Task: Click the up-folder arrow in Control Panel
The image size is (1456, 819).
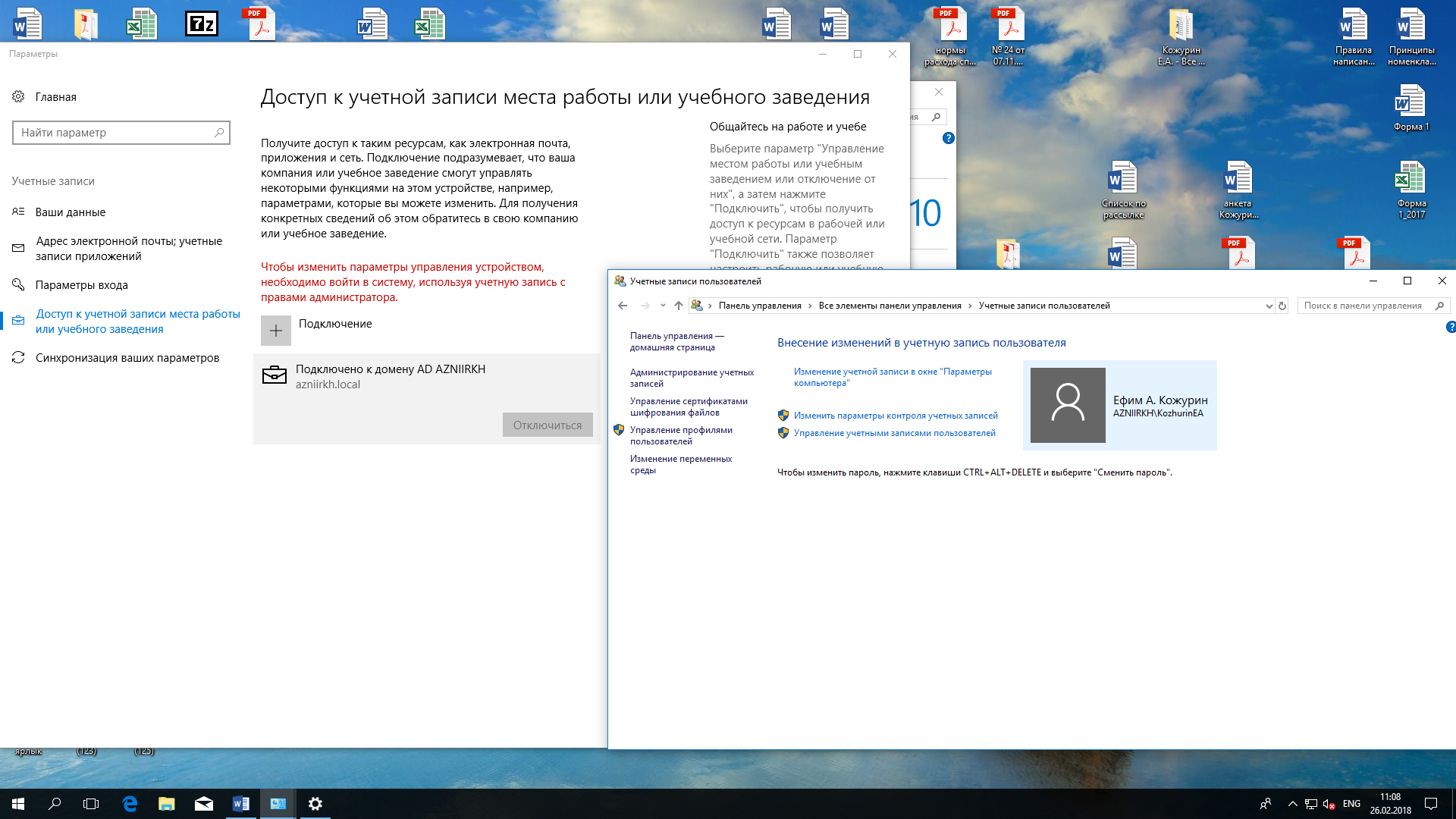Action: (679, 306)
